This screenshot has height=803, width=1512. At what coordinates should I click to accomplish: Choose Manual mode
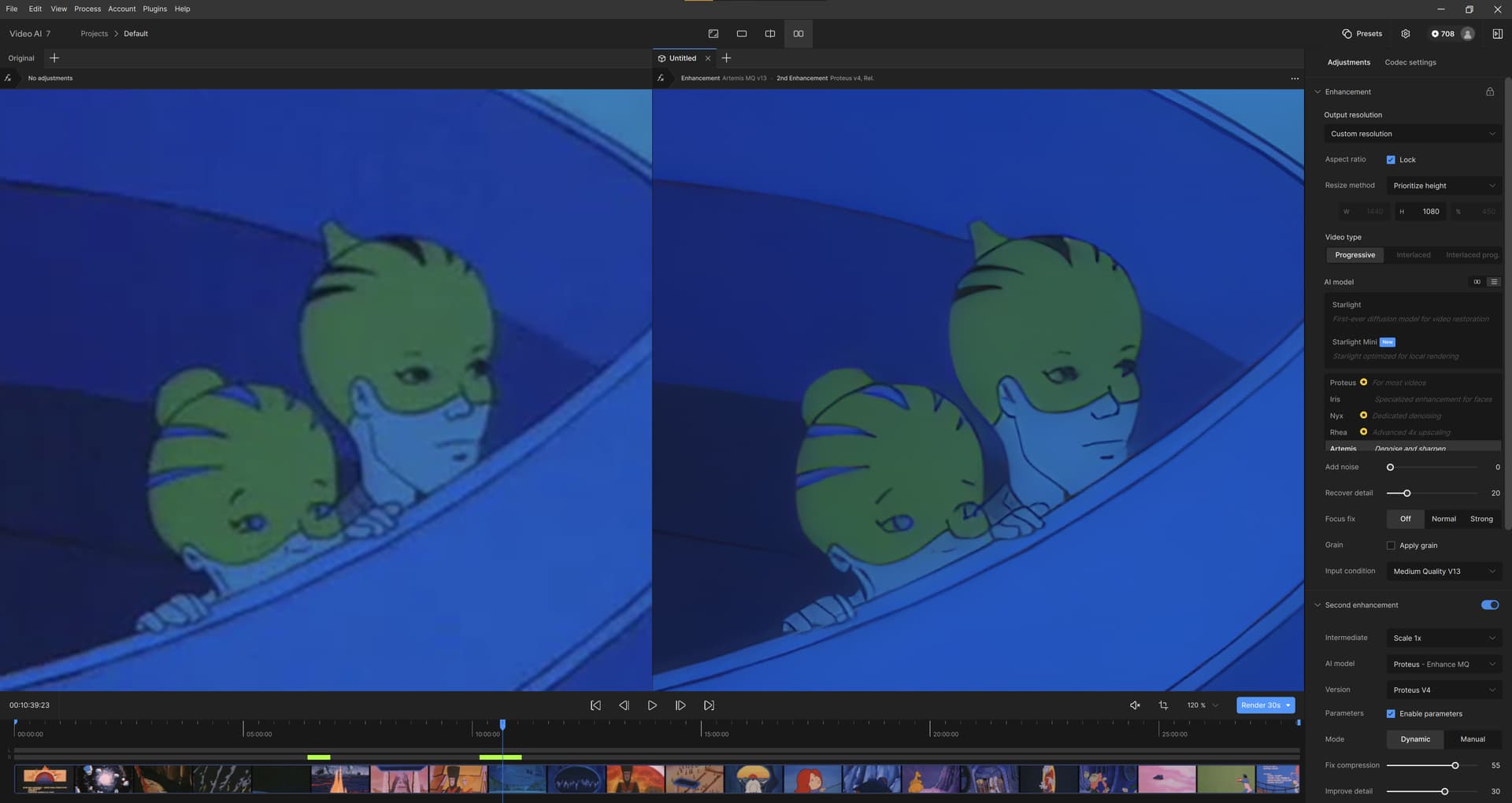1473,739
